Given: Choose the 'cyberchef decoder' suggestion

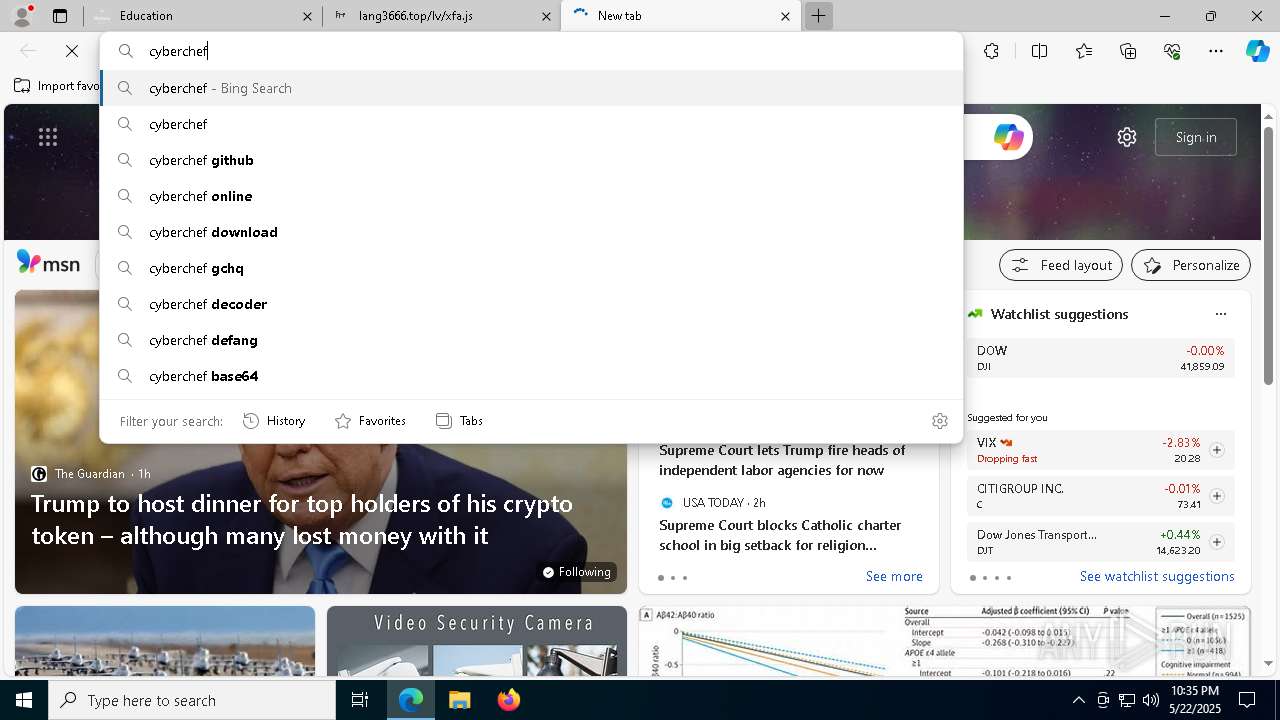Looking at the screenshot, I should (x=531, y=304).
